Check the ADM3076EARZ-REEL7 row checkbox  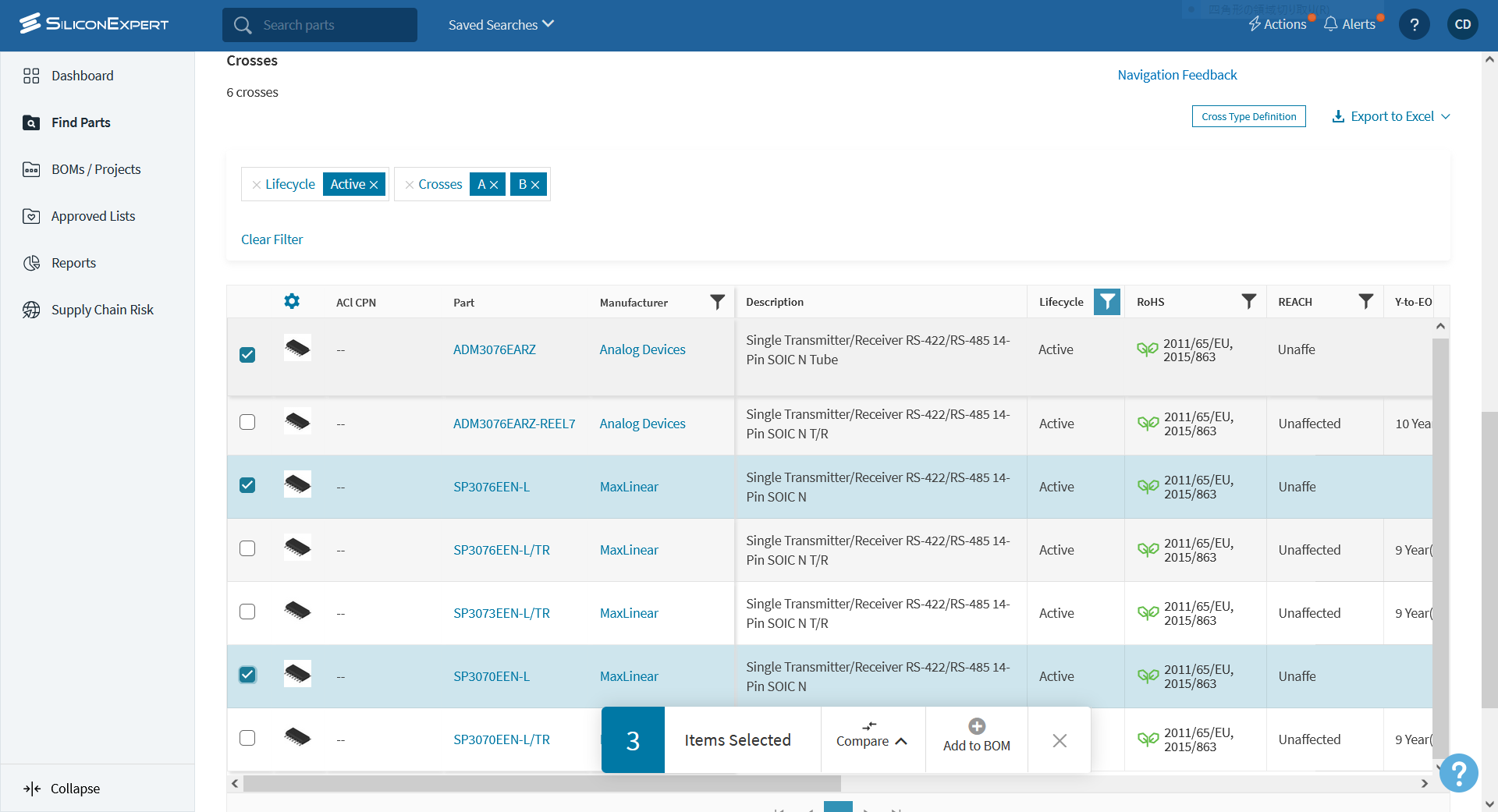247,422
